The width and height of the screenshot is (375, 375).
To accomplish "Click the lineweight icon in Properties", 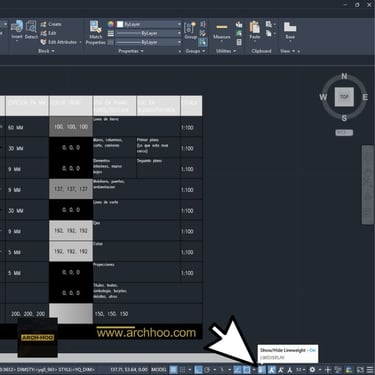I will 111,33.
